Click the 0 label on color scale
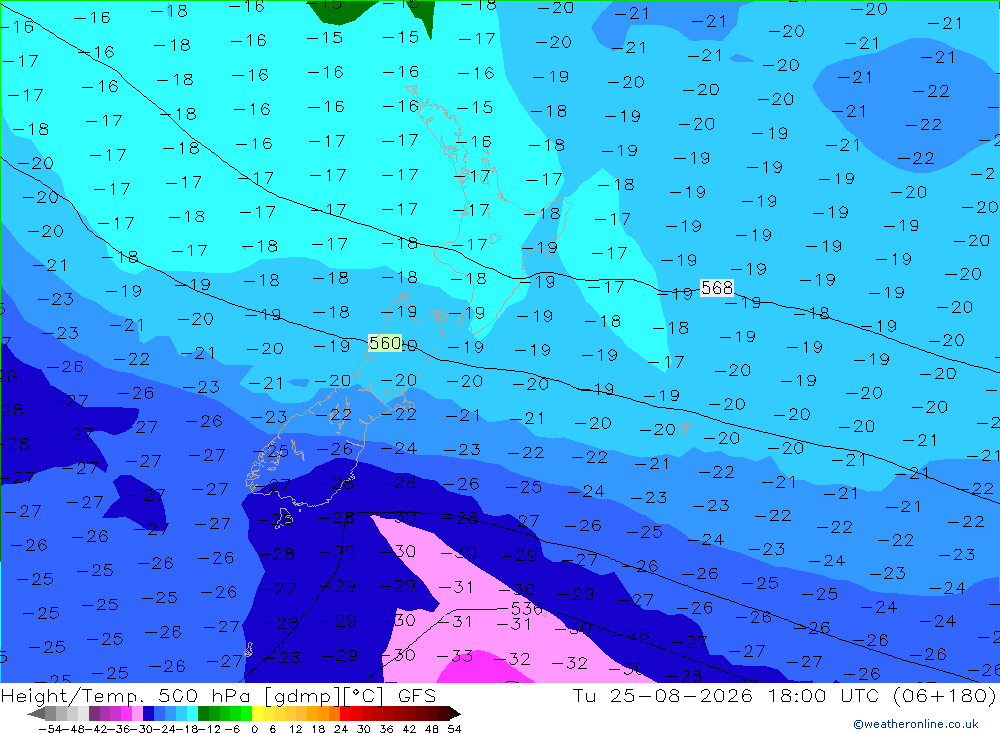 [x=254, y=729]
